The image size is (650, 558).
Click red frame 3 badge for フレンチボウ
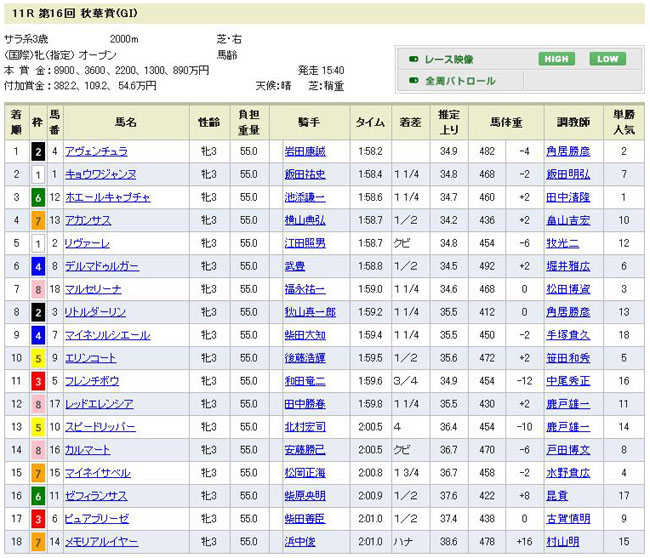[x=36, y=381]
